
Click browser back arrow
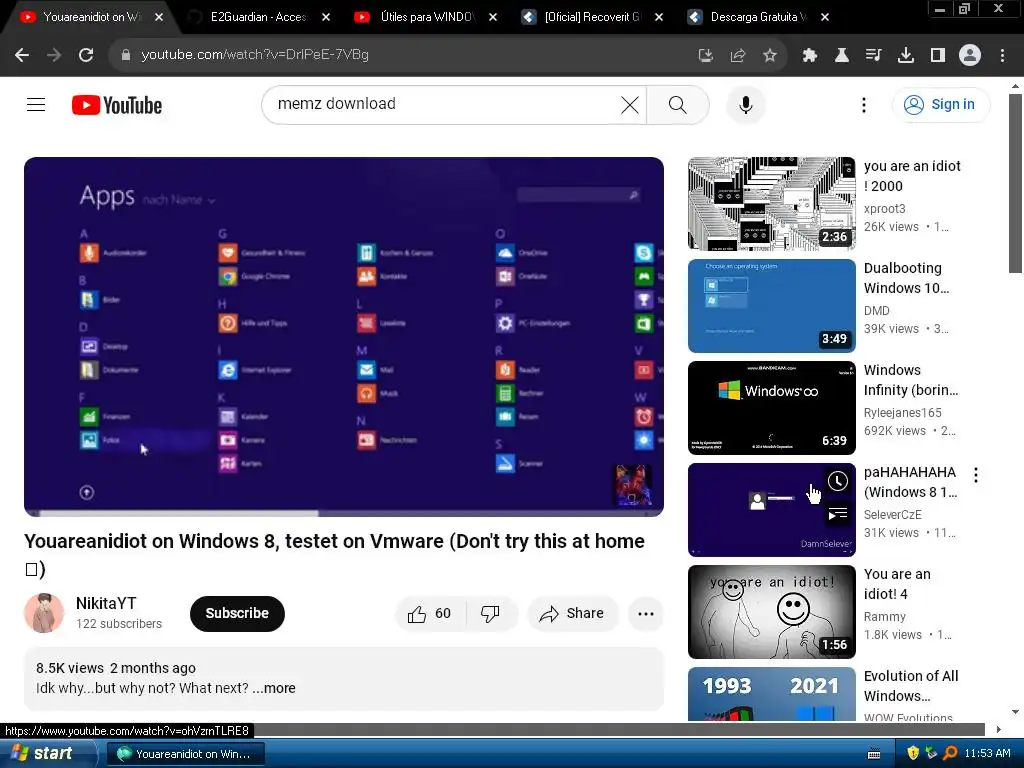(22, 55)
